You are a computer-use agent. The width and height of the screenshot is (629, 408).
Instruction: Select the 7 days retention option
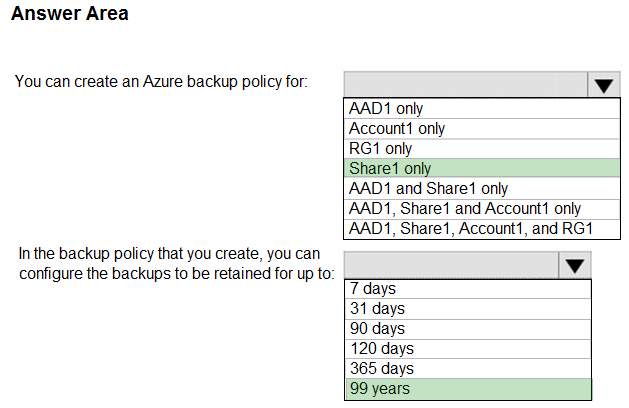coord(468,288)
